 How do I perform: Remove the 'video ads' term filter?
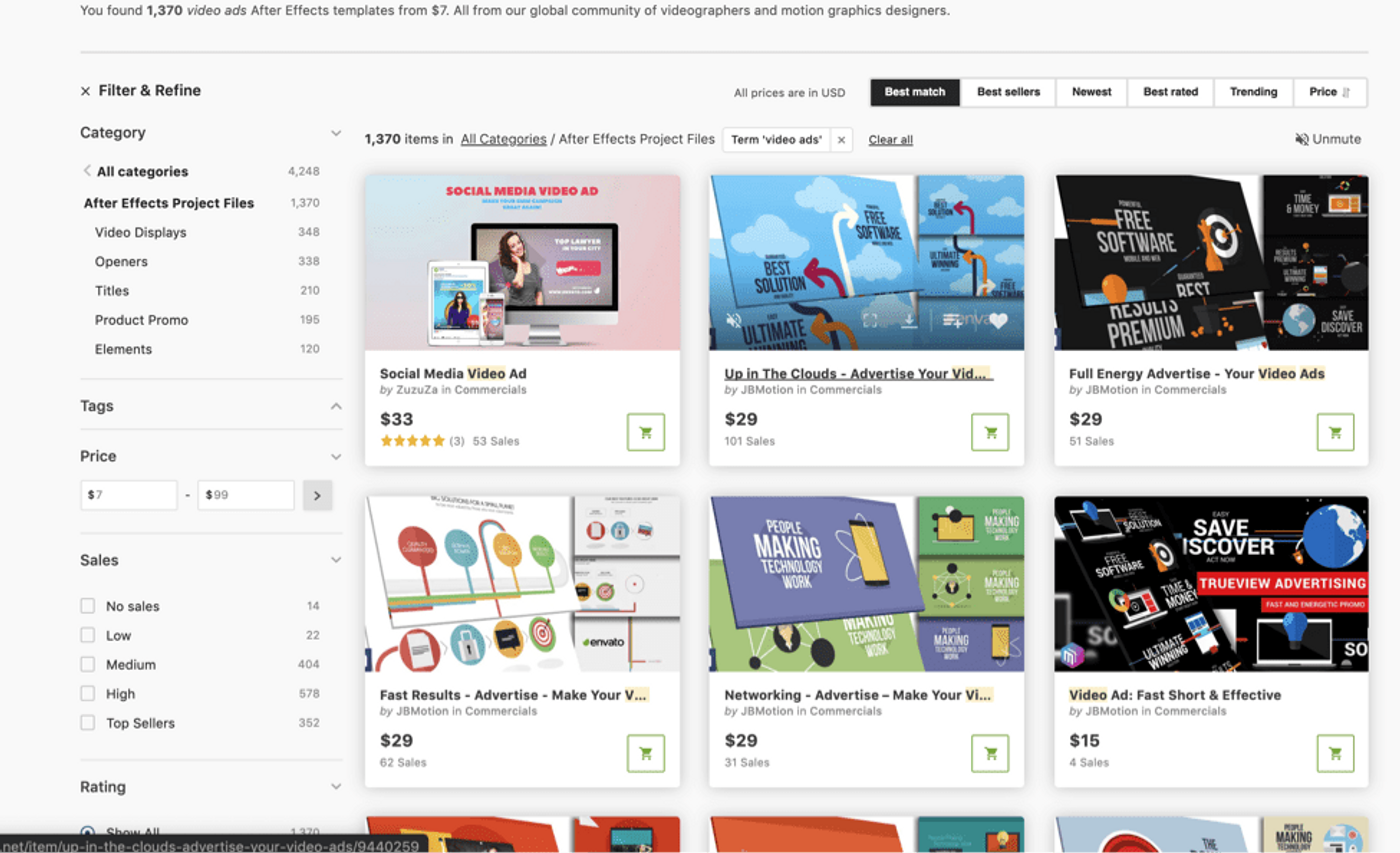point(841,140)
